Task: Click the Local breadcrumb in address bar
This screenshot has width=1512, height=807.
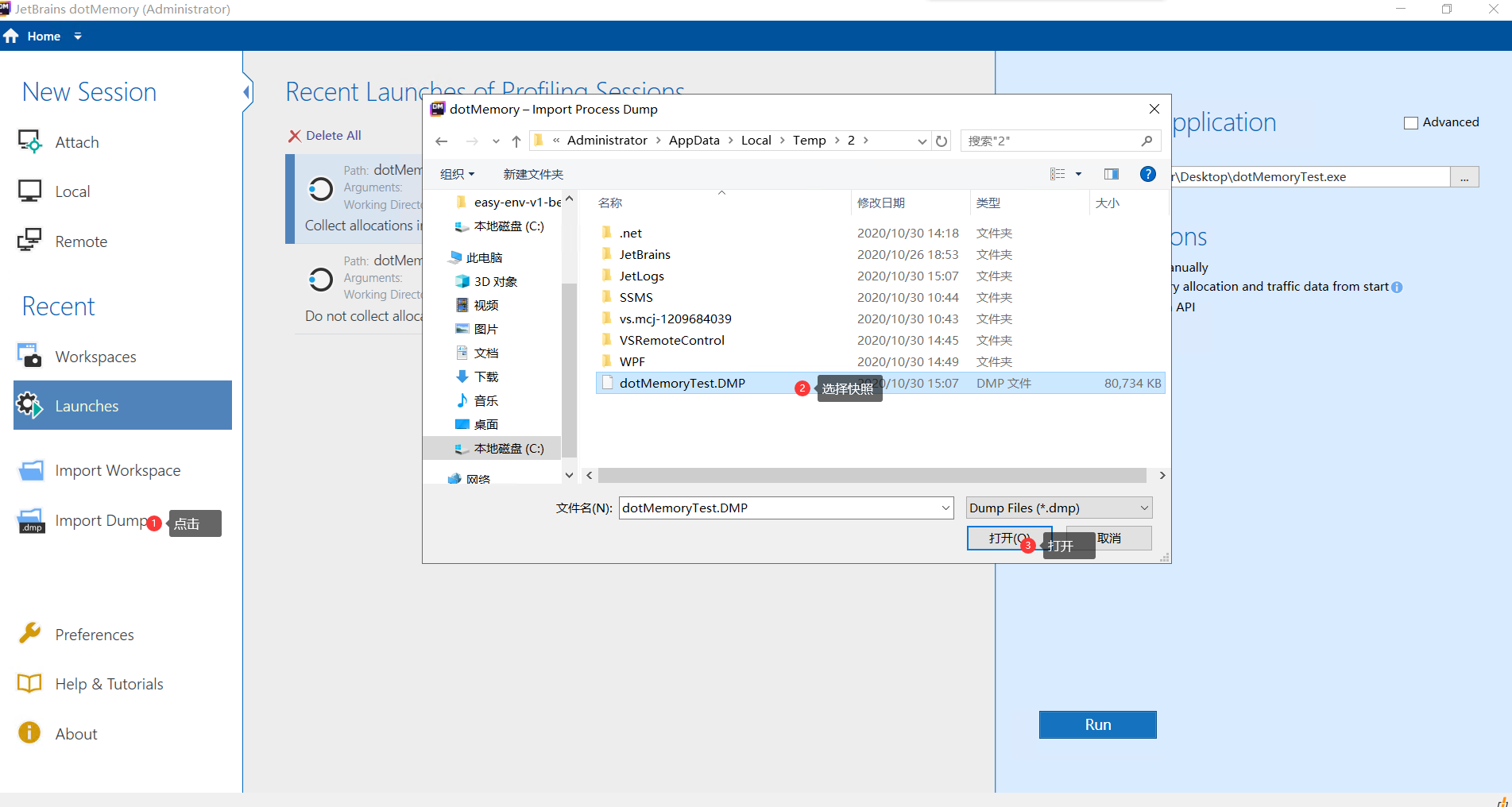Action: click(756, 141)
